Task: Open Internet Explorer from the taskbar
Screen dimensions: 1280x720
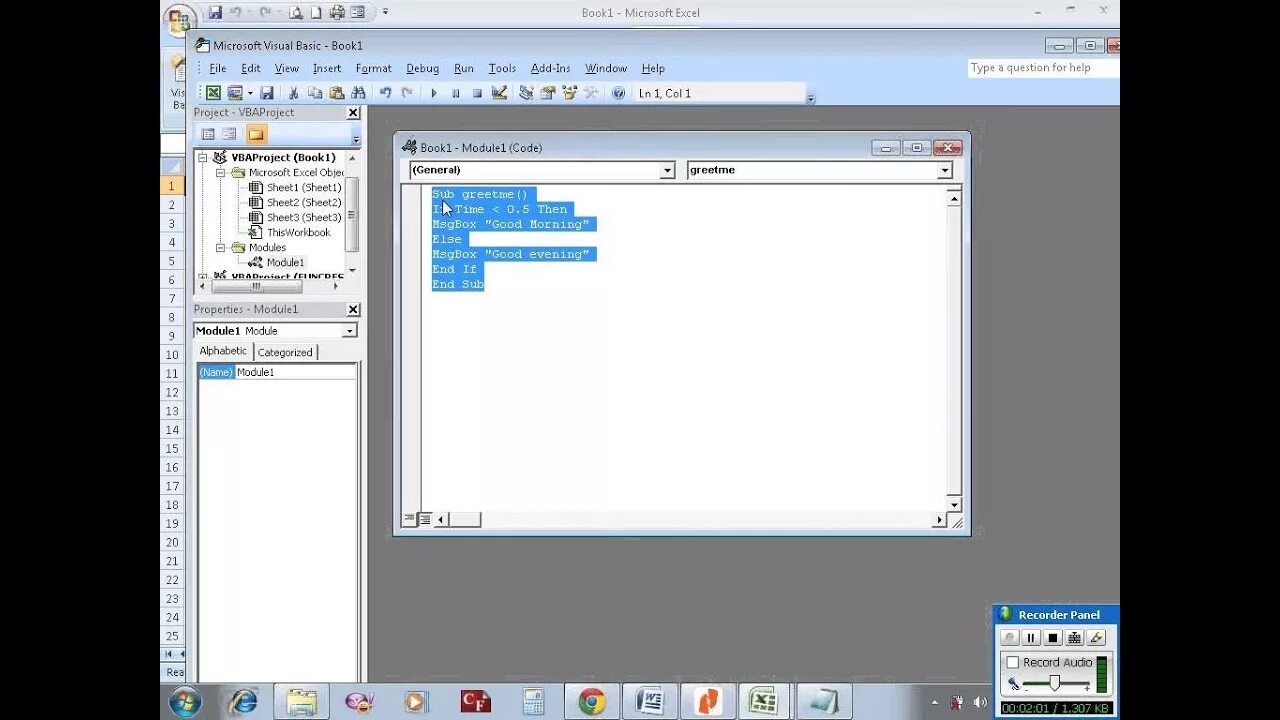Action: 243,703
